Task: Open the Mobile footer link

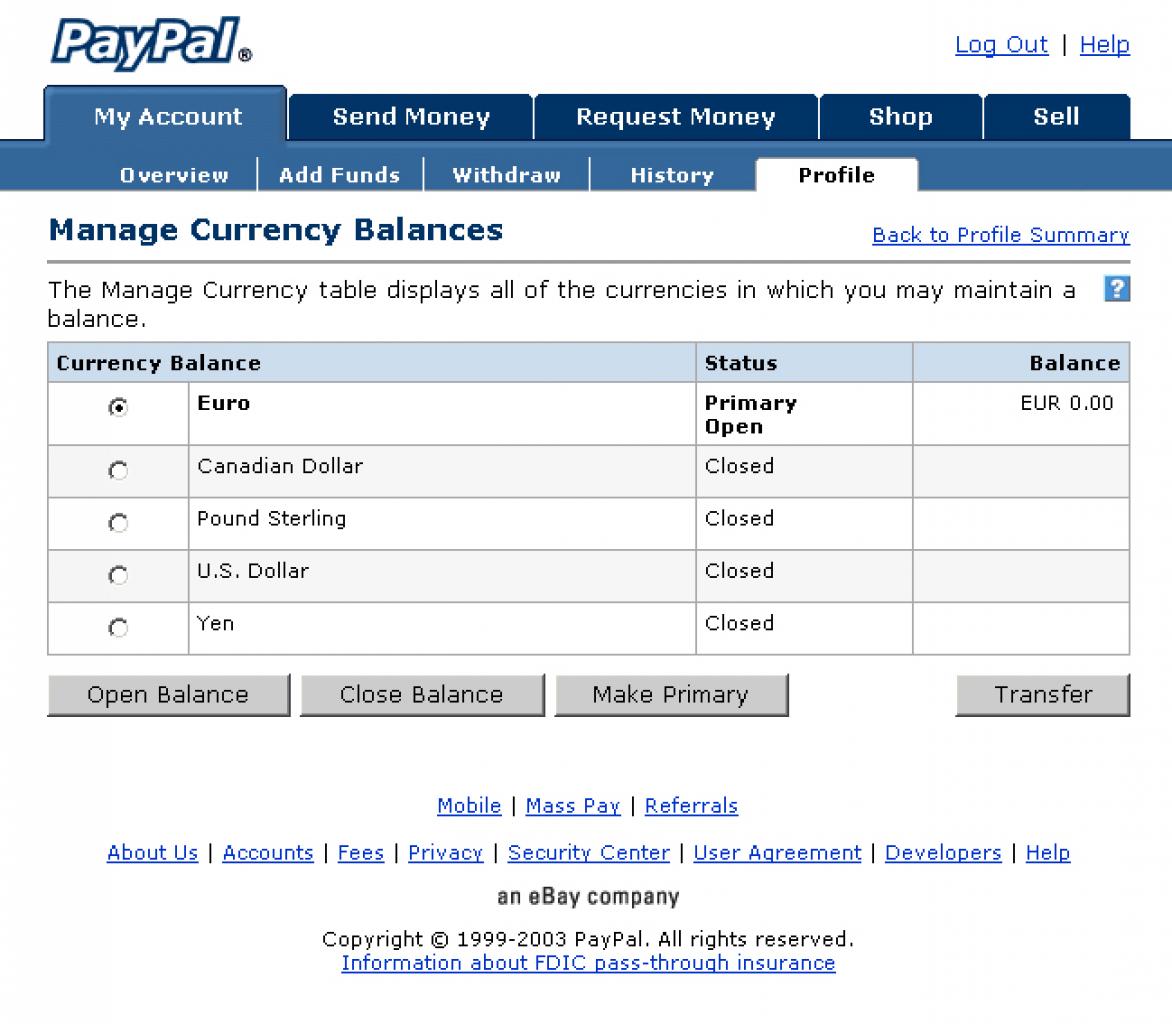Action: click(x=469, y=806)
